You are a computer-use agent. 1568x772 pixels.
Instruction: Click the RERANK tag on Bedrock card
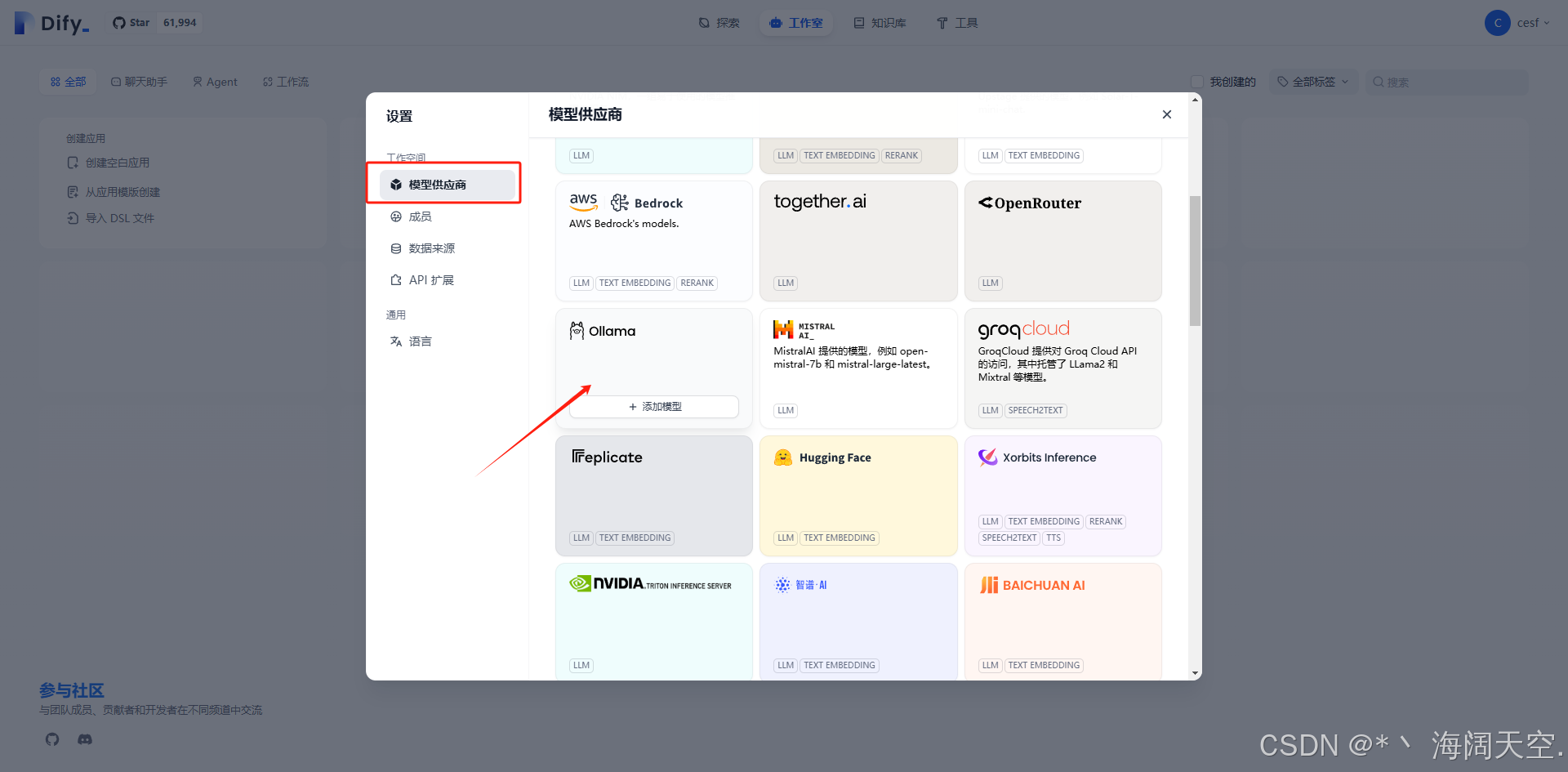(x=697, y=283)
